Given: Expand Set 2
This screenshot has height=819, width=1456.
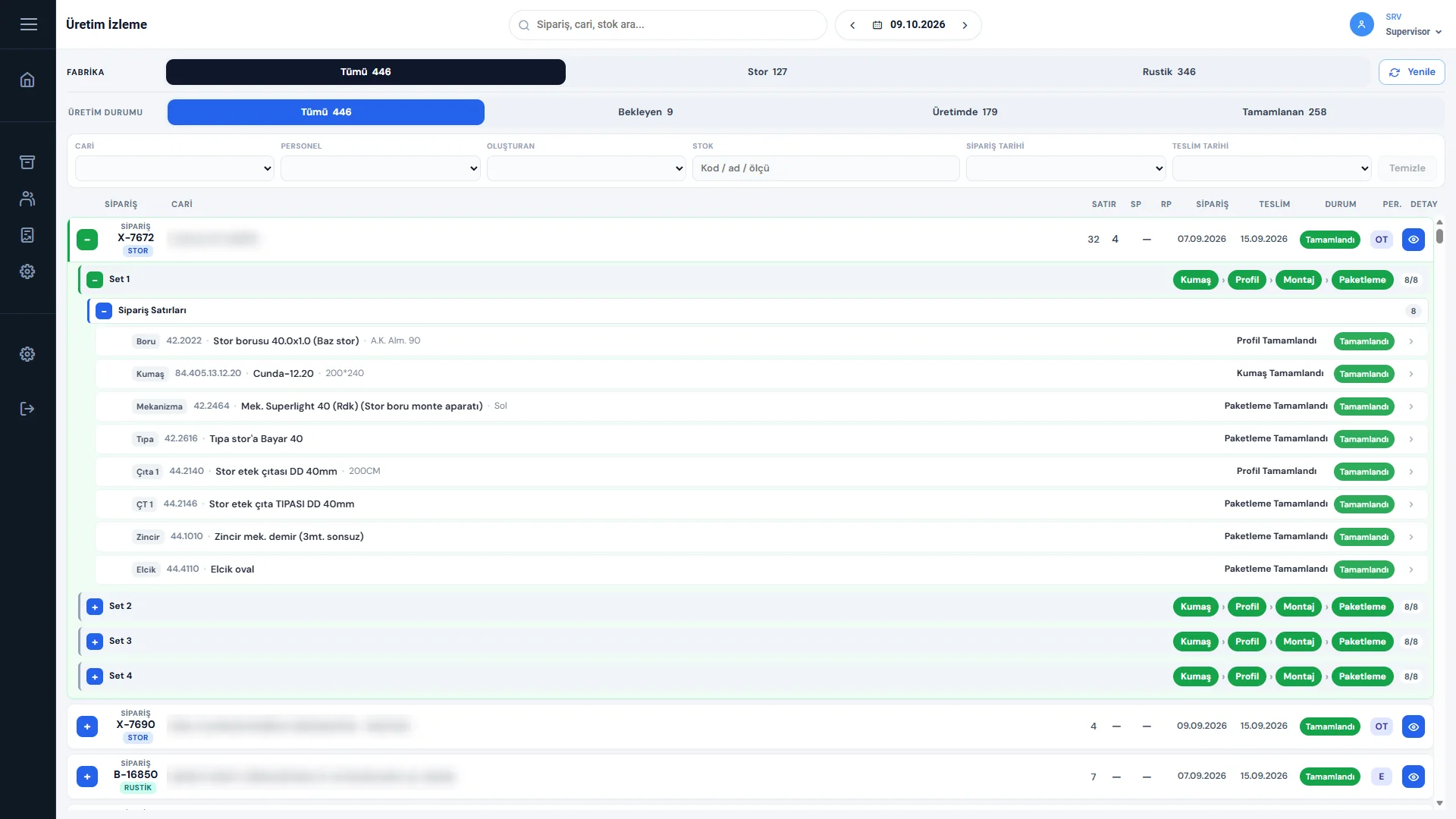Looking at the screenshot, I should click(x=95, y=607).
